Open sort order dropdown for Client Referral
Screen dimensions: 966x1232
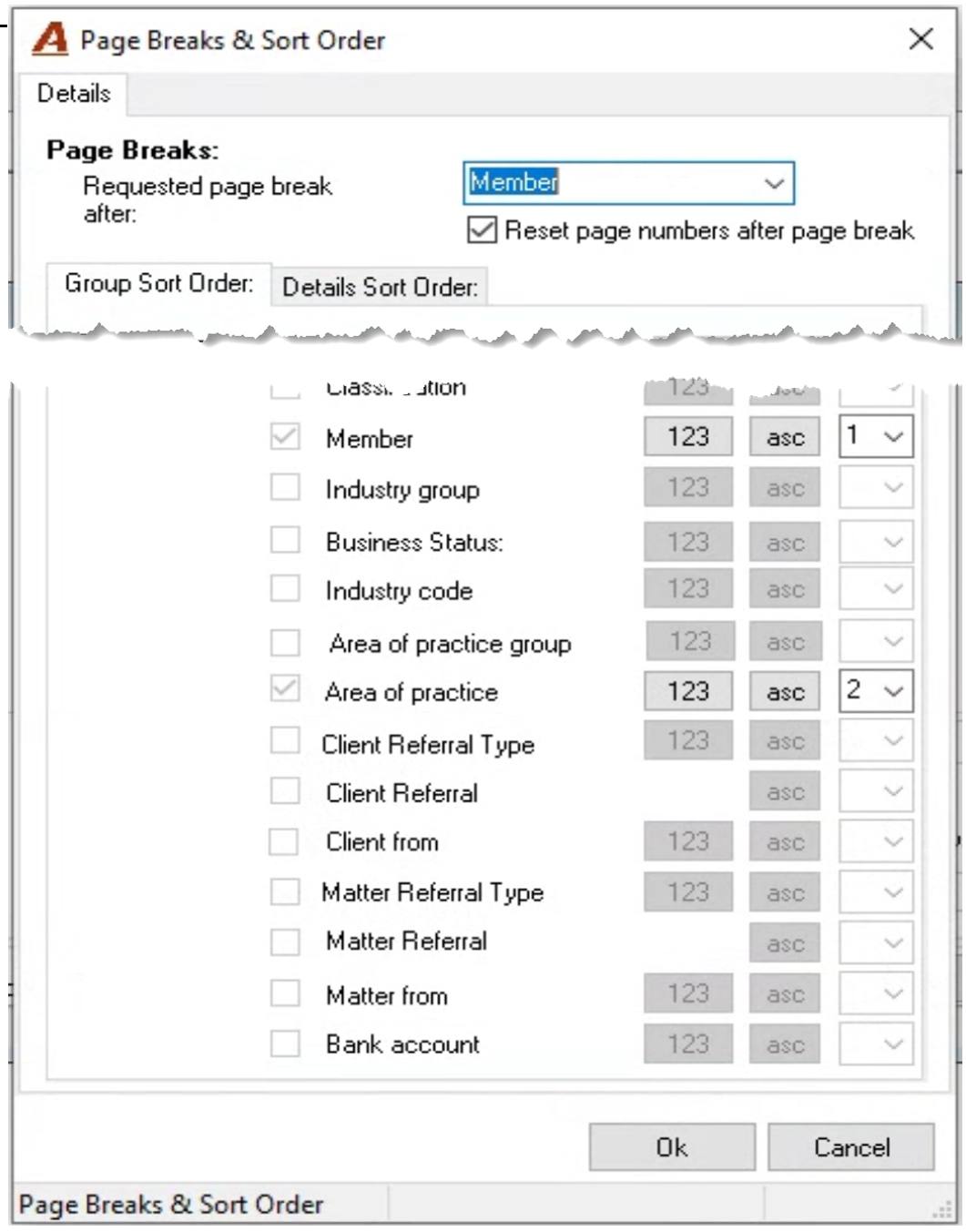pyautogui.click(x=875, y=791)
